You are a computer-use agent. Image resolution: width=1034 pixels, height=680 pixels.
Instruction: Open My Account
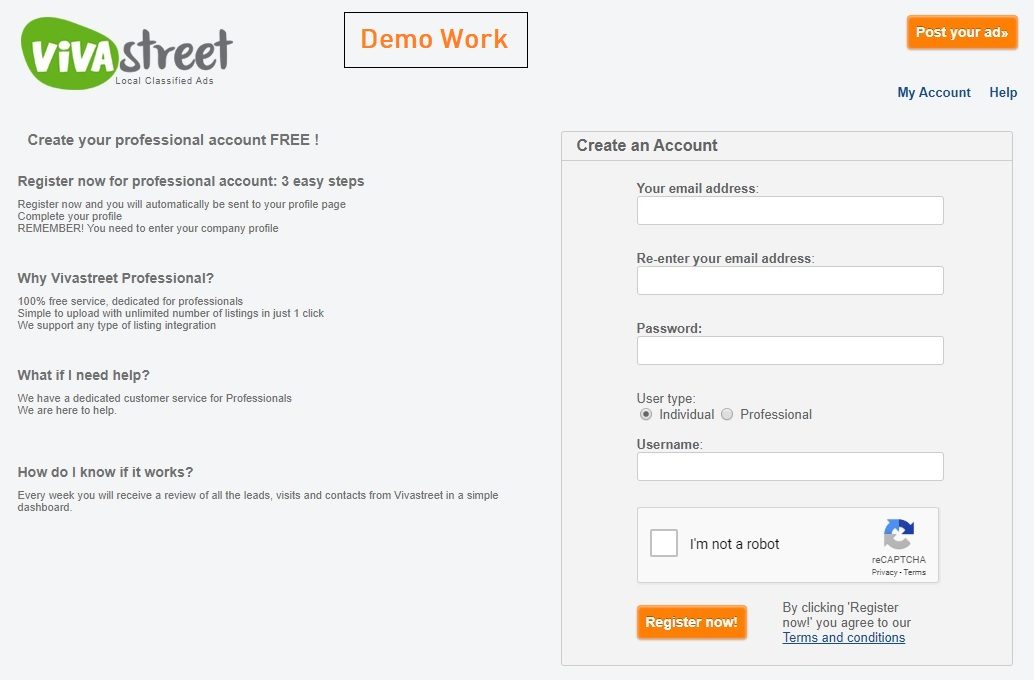pyautogui.click(x=934, y=92)
